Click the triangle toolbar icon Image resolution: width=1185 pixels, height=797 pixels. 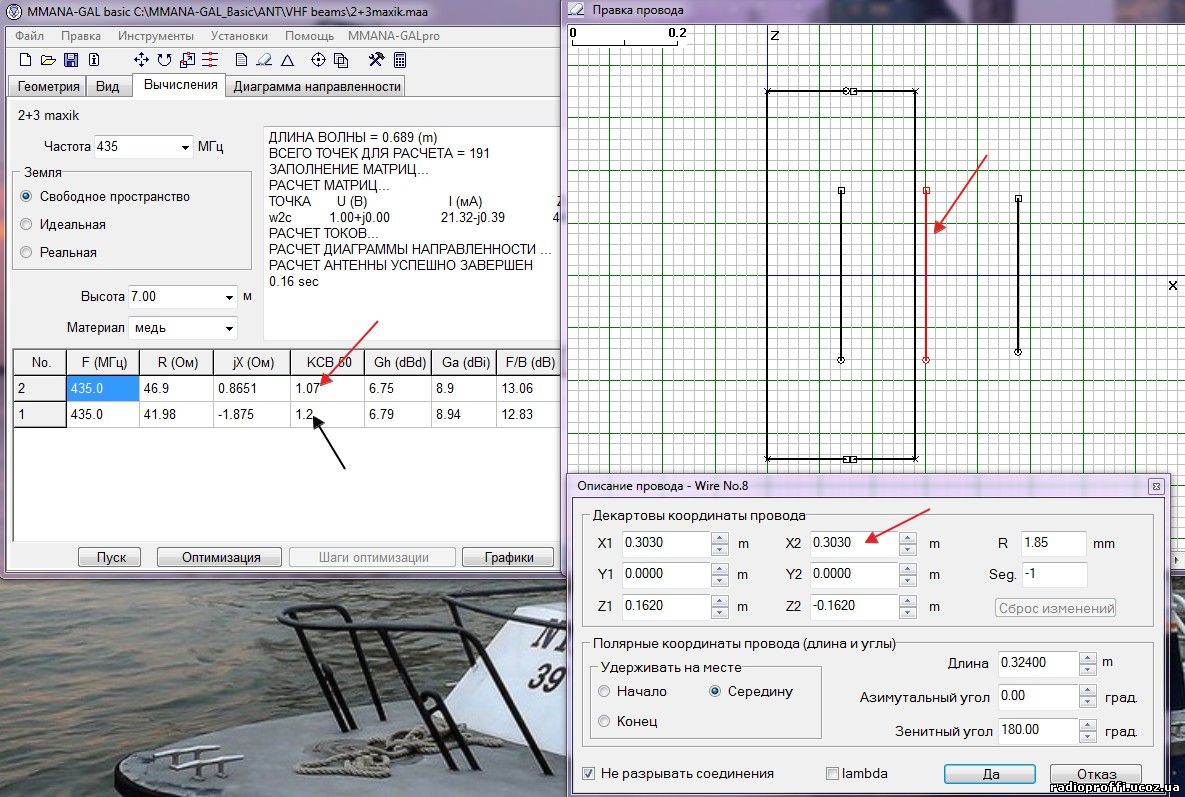point(287,60)
